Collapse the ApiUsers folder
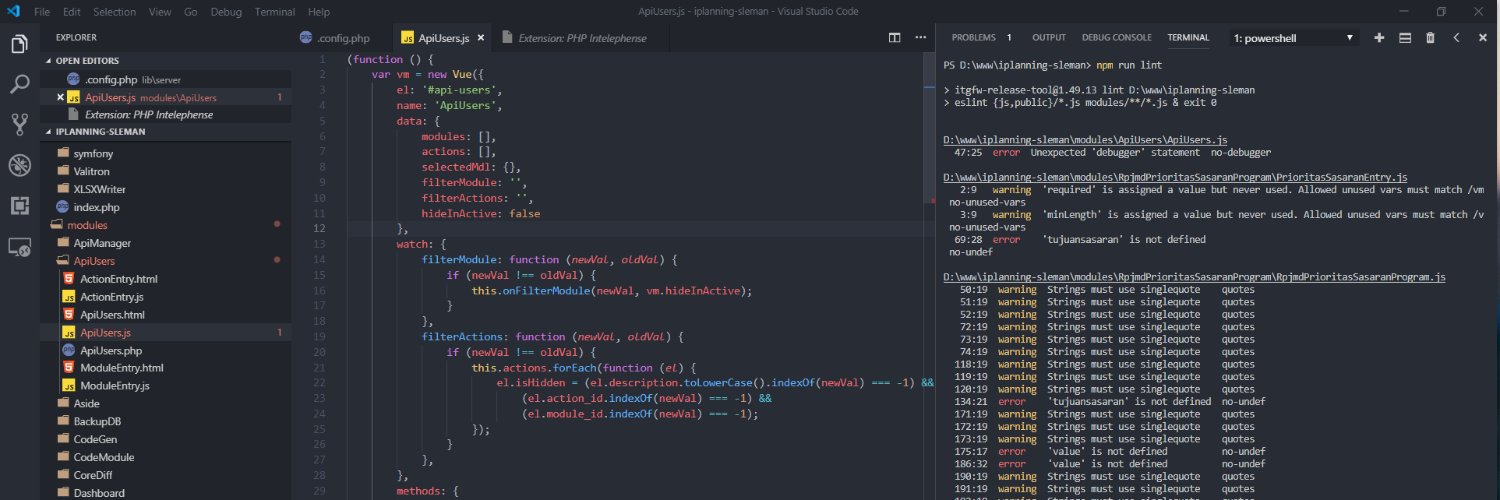The width and height of the screenshot is (1500, 500). coord(94,261)
